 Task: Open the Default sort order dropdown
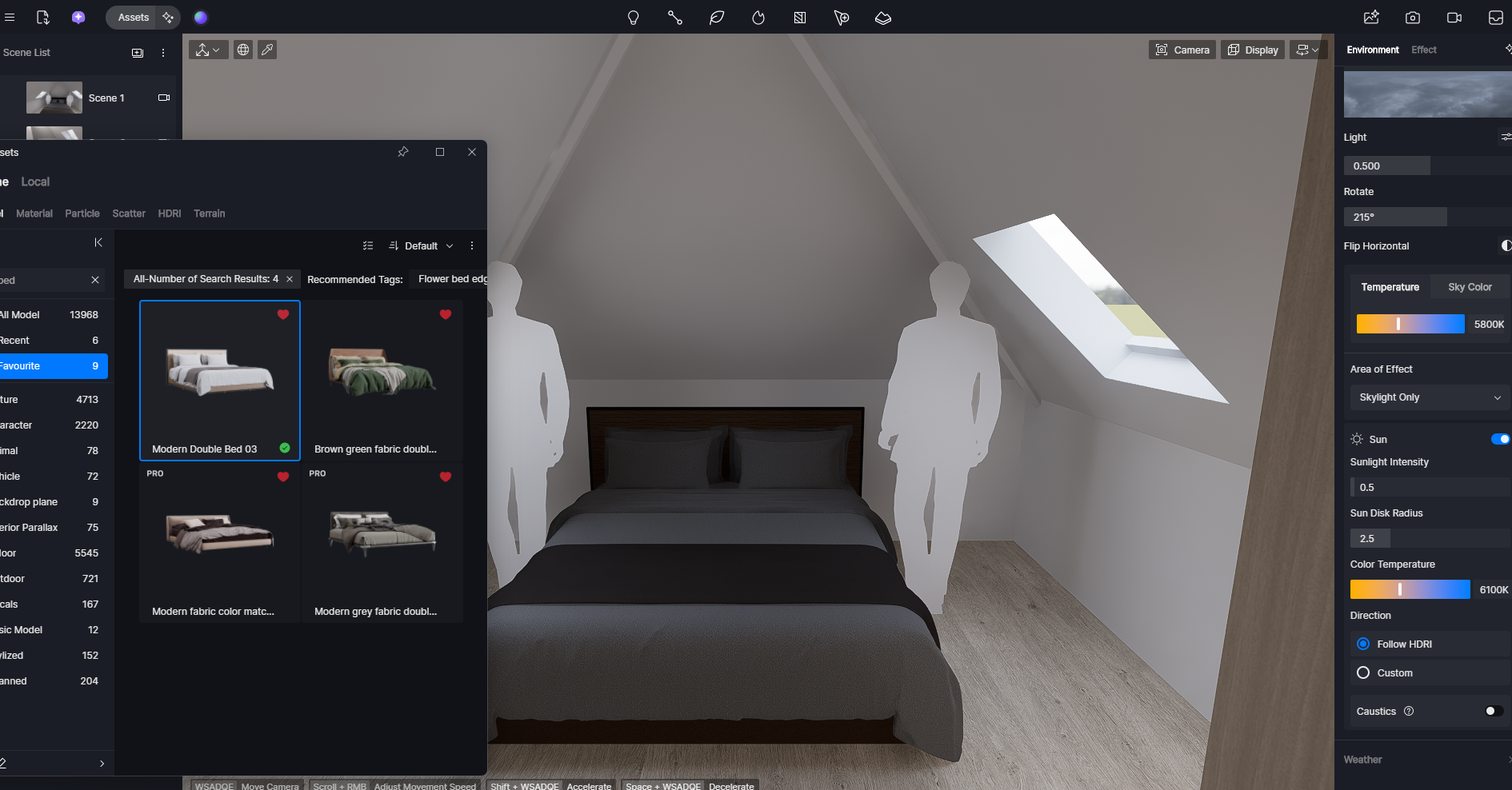422,245
